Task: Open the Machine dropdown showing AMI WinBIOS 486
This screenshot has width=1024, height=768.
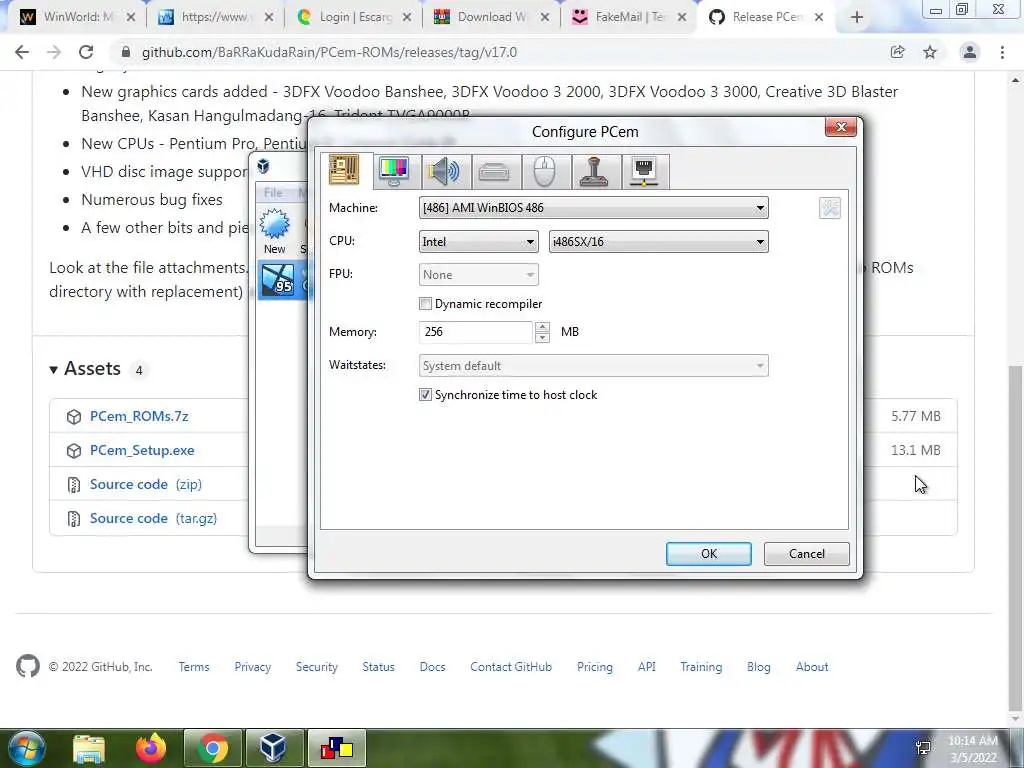Action: 593,208
